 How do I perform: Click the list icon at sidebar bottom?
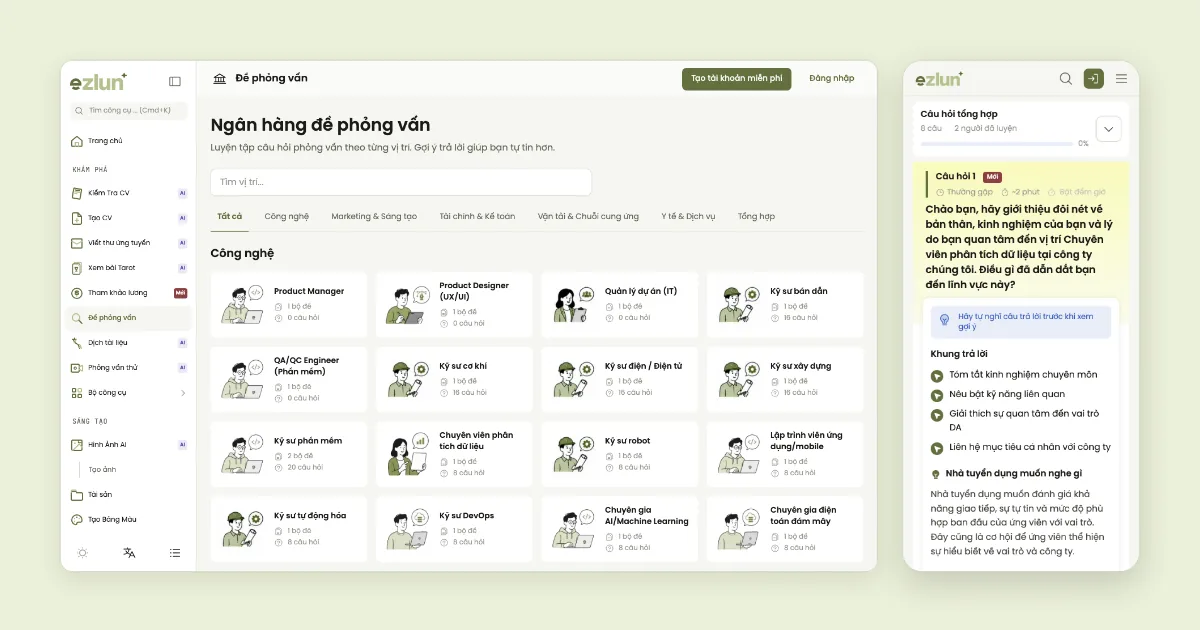coord(175,553)
